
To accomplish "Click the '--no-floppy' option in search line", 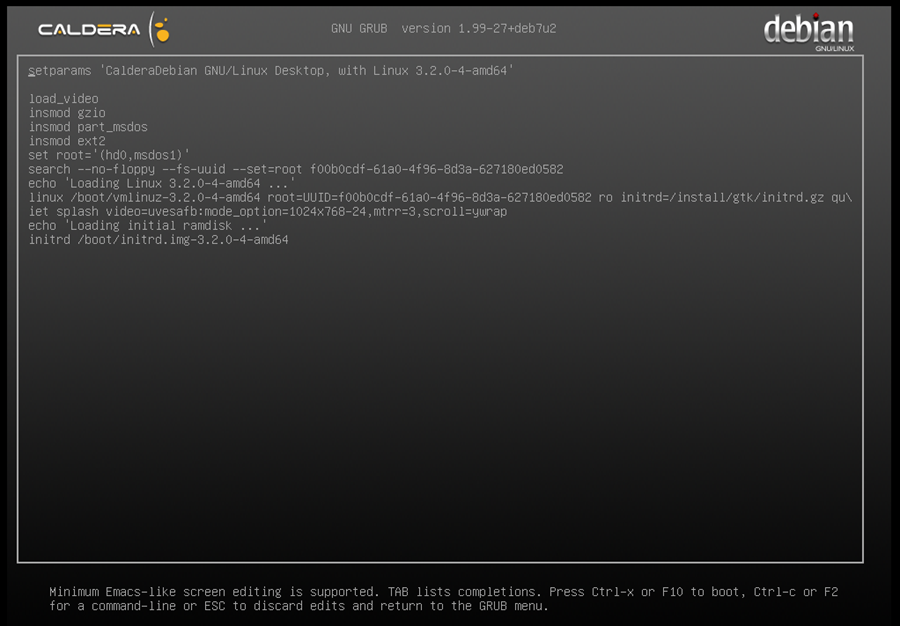I will (x=119, y=169).
